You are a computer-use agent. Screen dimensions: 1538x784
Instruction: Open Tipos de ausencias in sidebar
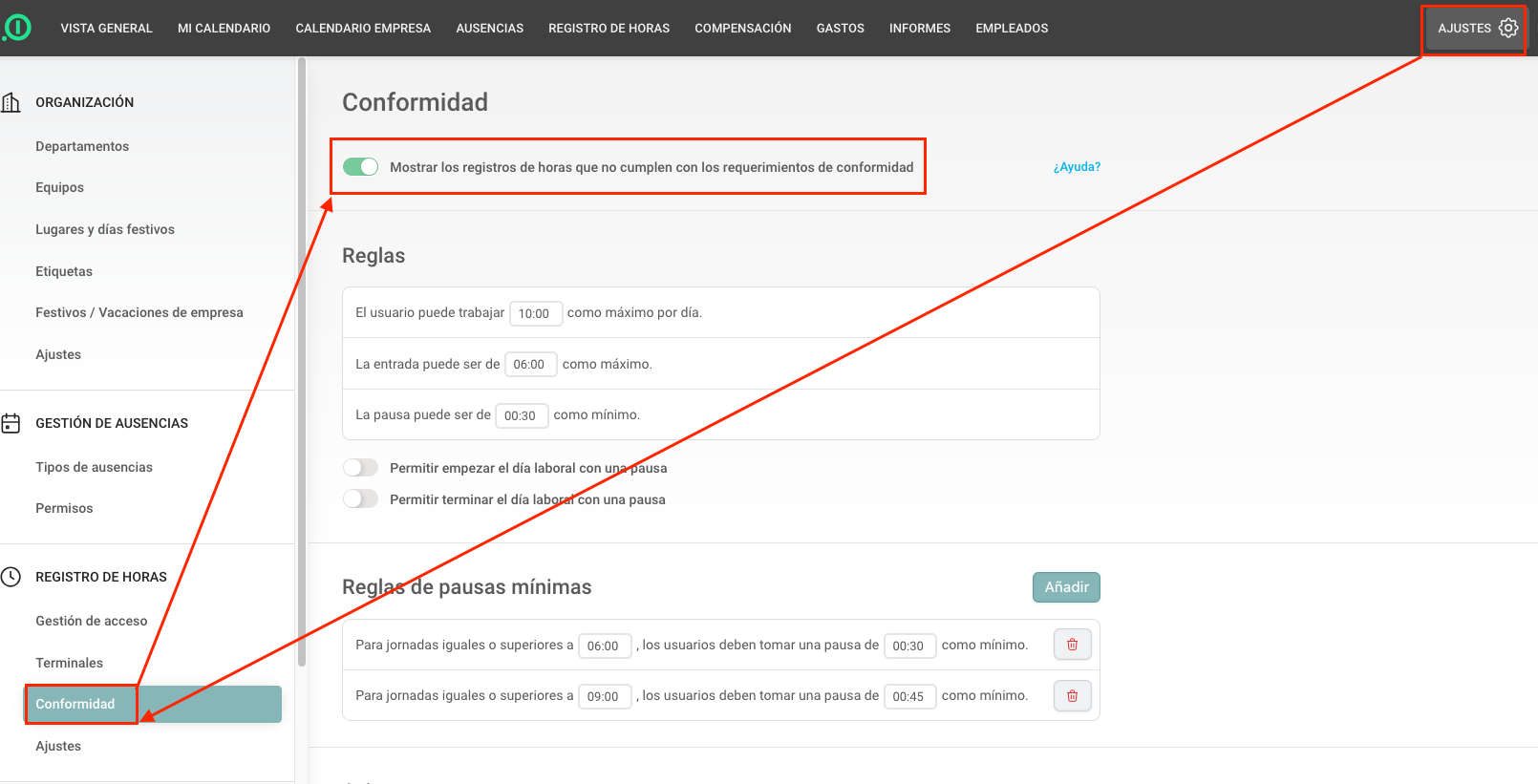click(x=94, y=467)
